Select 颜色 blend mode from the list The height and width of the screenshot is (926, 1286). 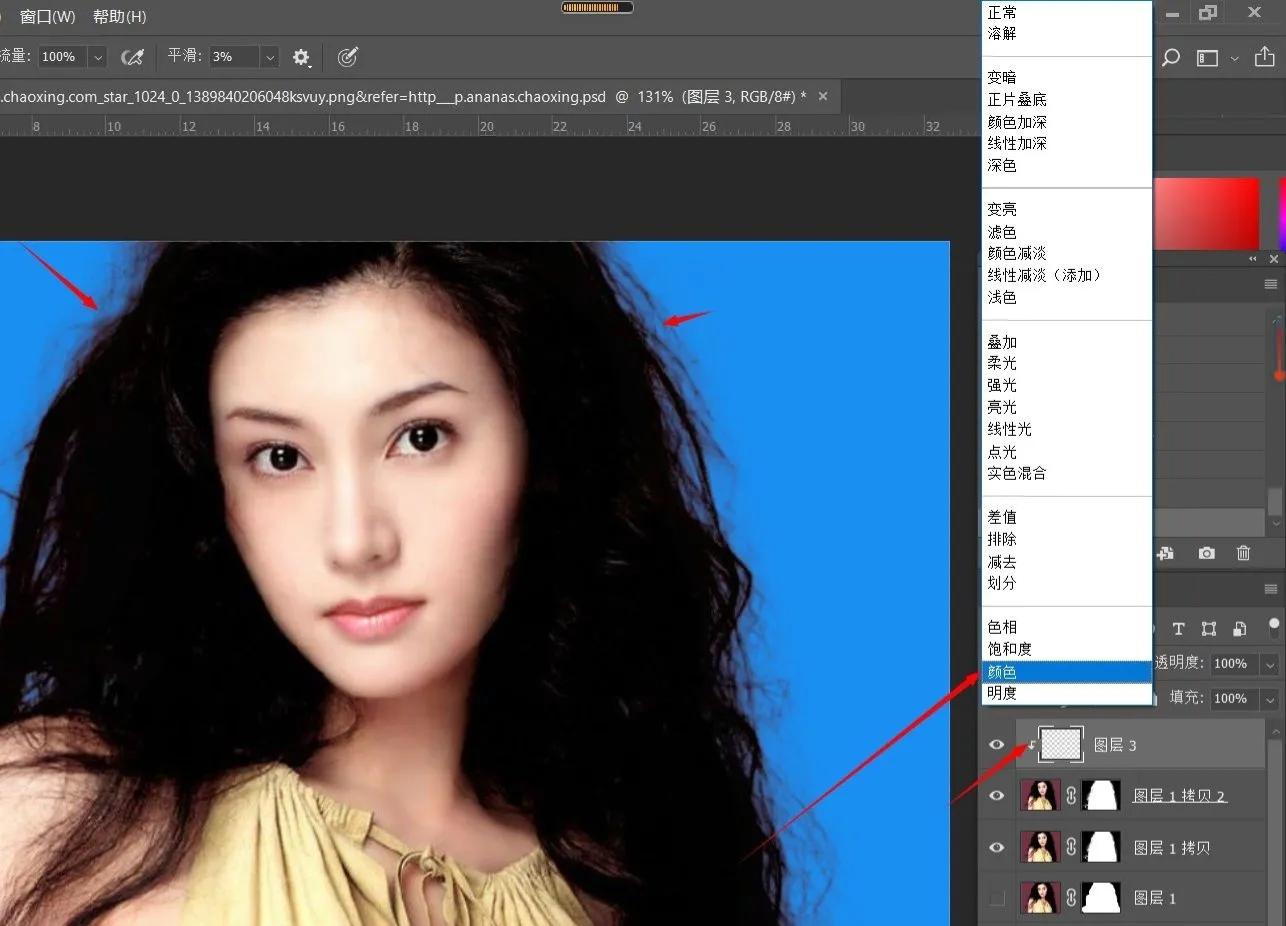coord(1002,671)
